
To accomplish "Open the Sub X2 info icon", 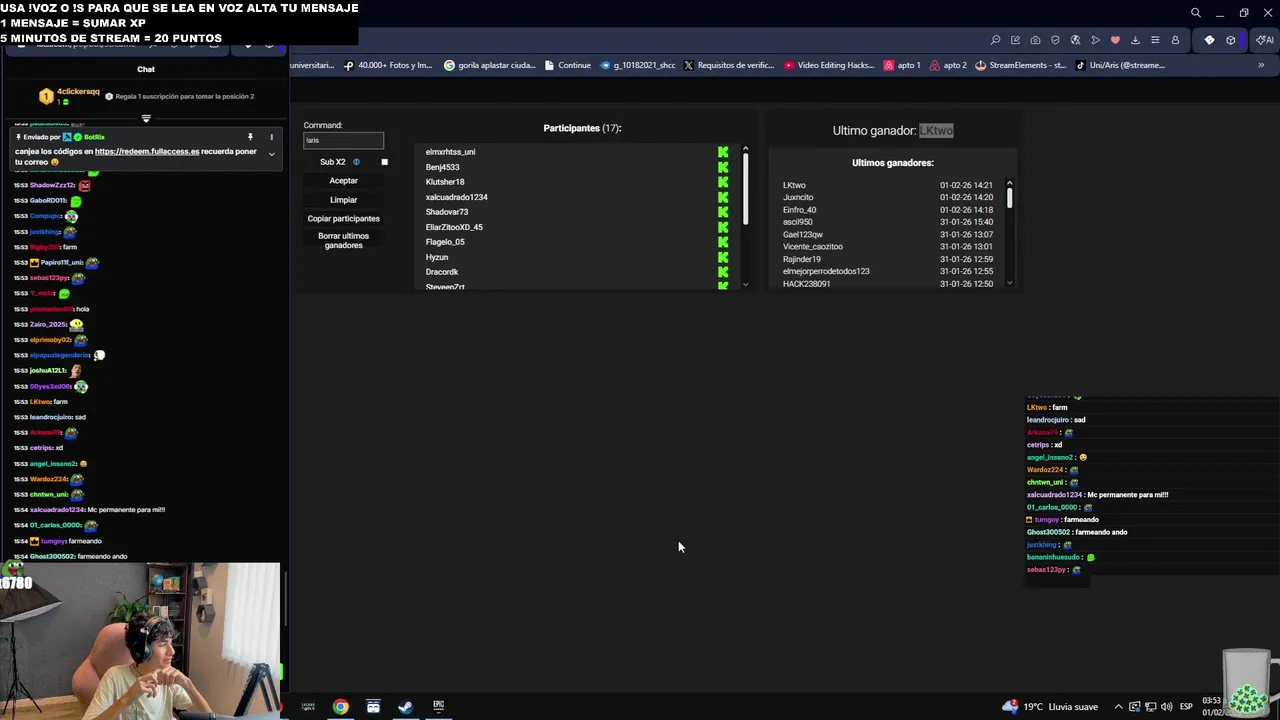I will (x=356, y=162).
